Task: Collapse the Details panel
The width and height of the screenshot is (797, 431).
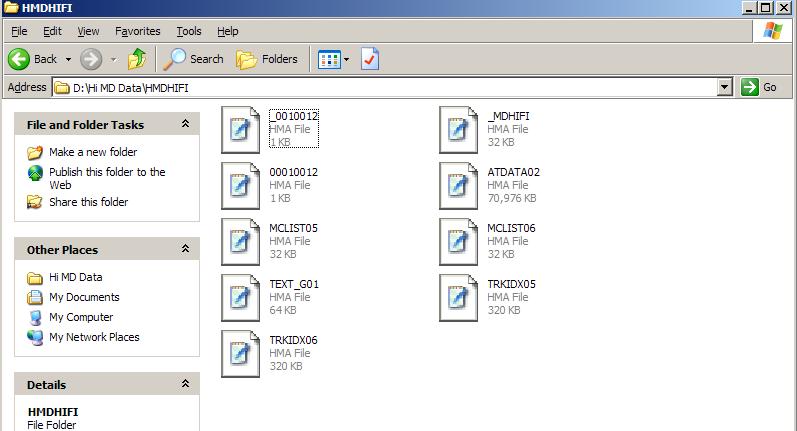Action: coord(186,384)
